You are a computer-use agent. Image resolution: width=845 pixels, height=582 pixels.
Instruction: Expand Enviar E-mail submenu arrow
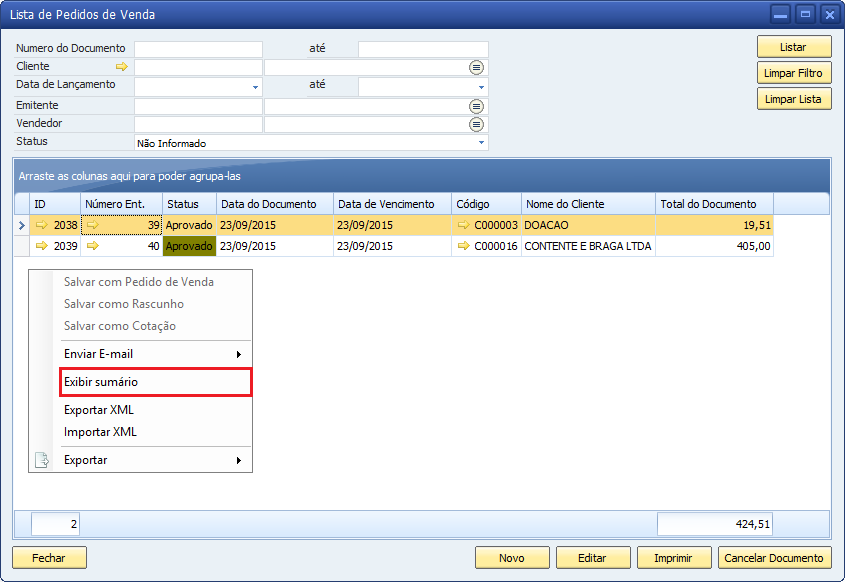pyautogui.click(x=238, y=355)
